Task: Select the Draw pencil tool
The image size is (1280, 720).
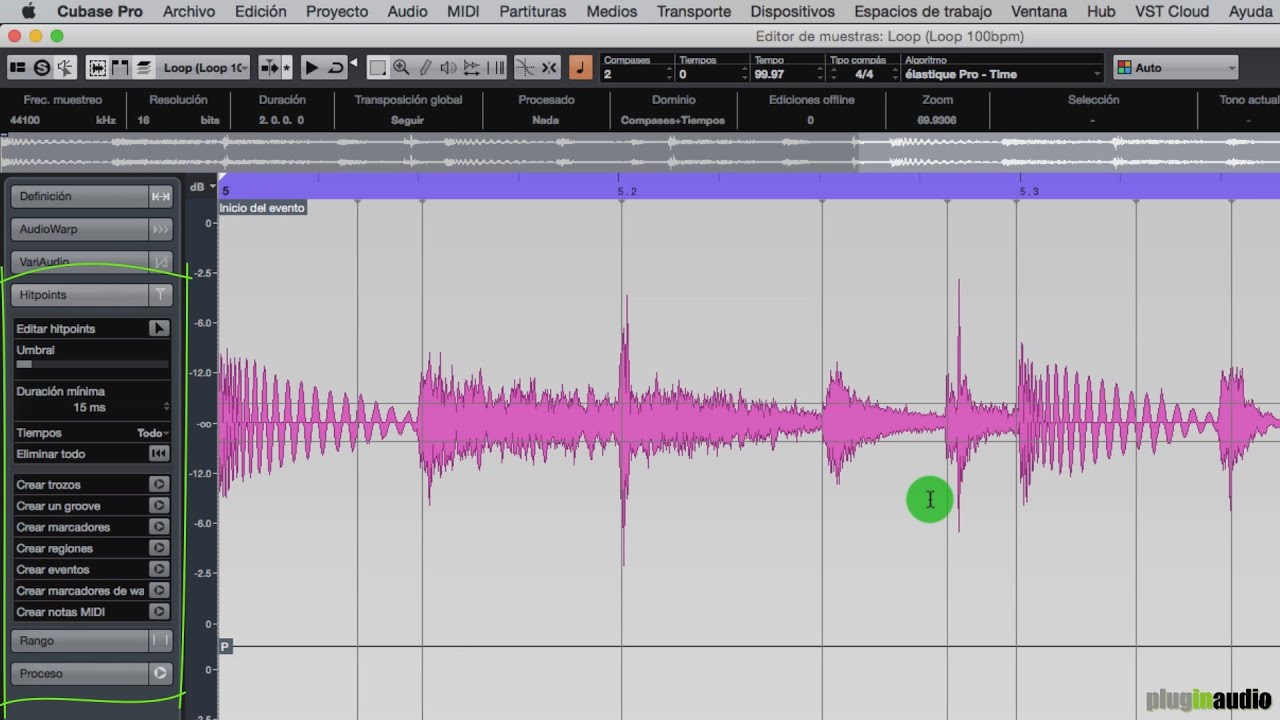Action: pos(425,68)
